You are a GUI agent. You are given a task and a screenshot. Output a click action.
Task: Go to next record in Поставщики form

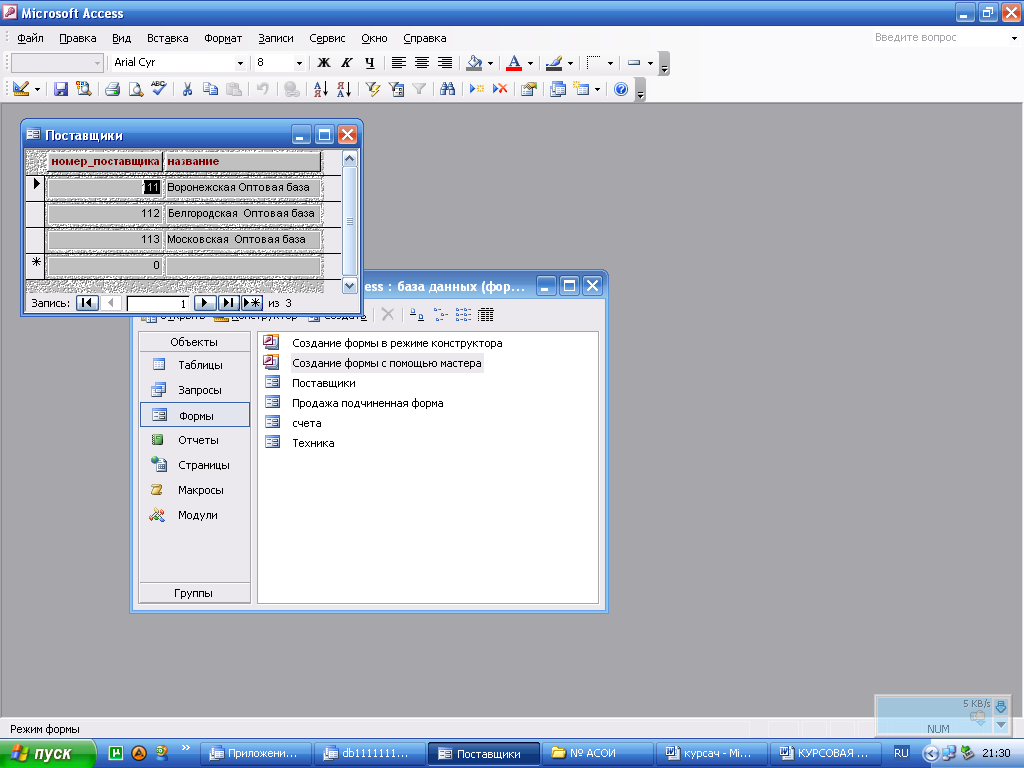click(204, 303)
